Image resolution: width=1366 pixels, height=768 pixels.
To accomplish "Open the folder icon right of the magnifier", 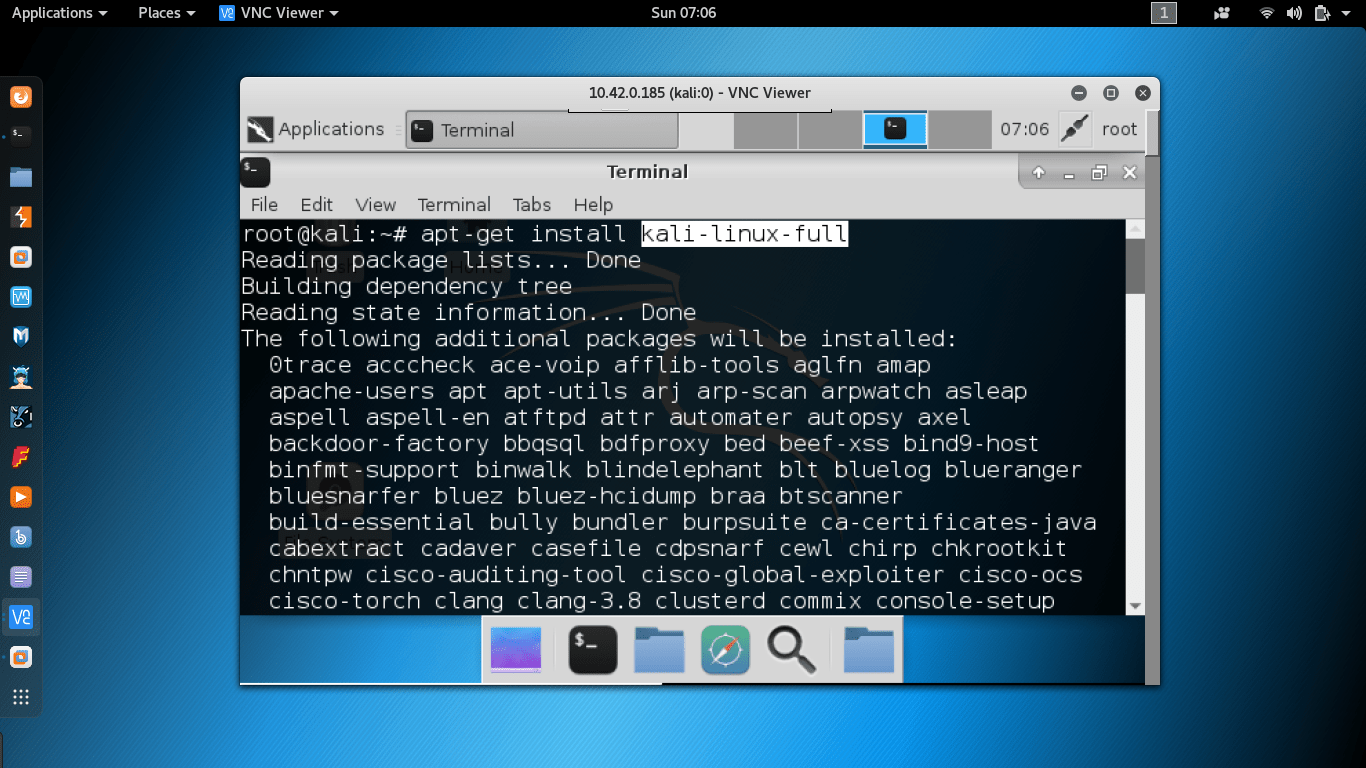I will pos(869,650).
